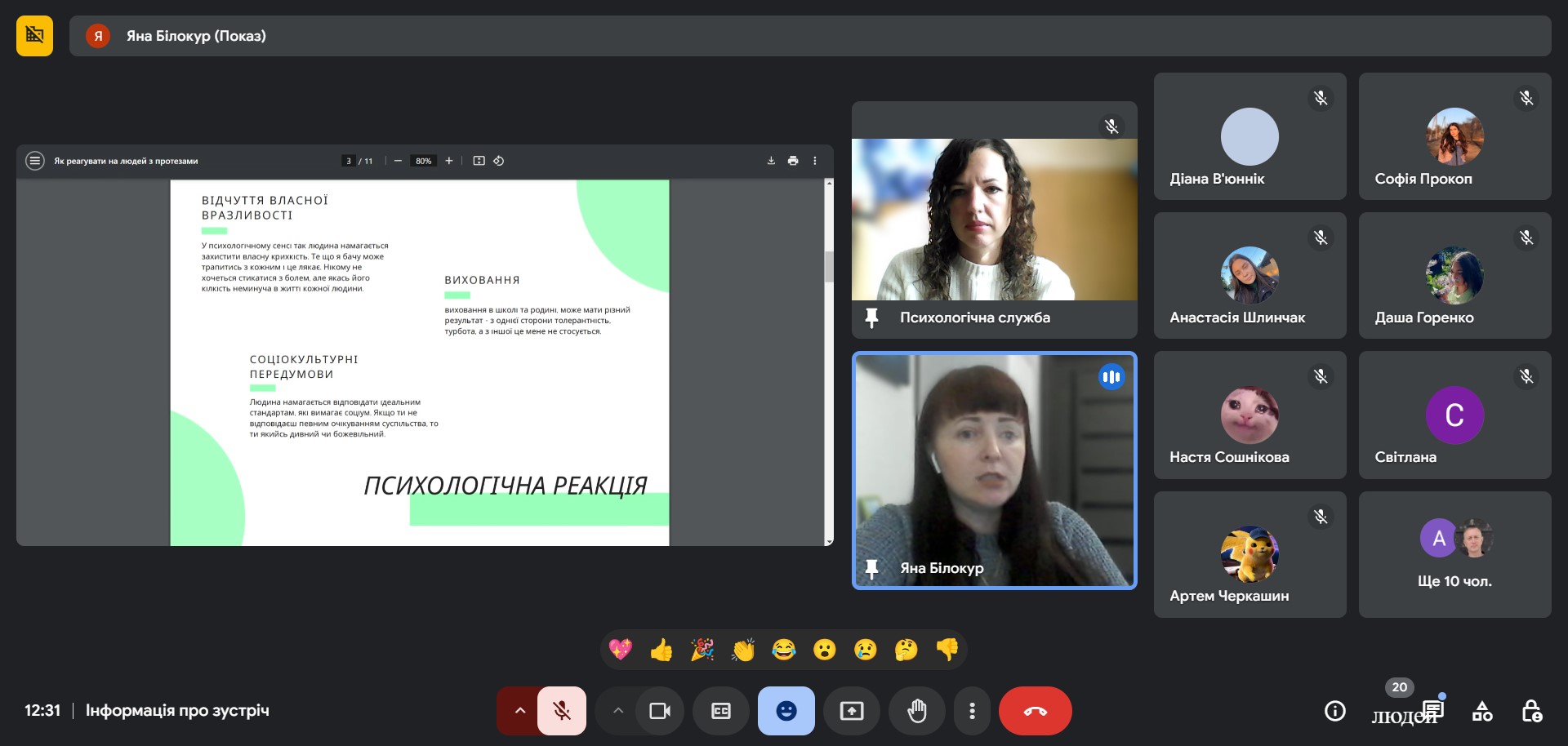Viewport: 1568px width, 746px height.
Task: Print the shared PDF document
Action: [792, 161]
